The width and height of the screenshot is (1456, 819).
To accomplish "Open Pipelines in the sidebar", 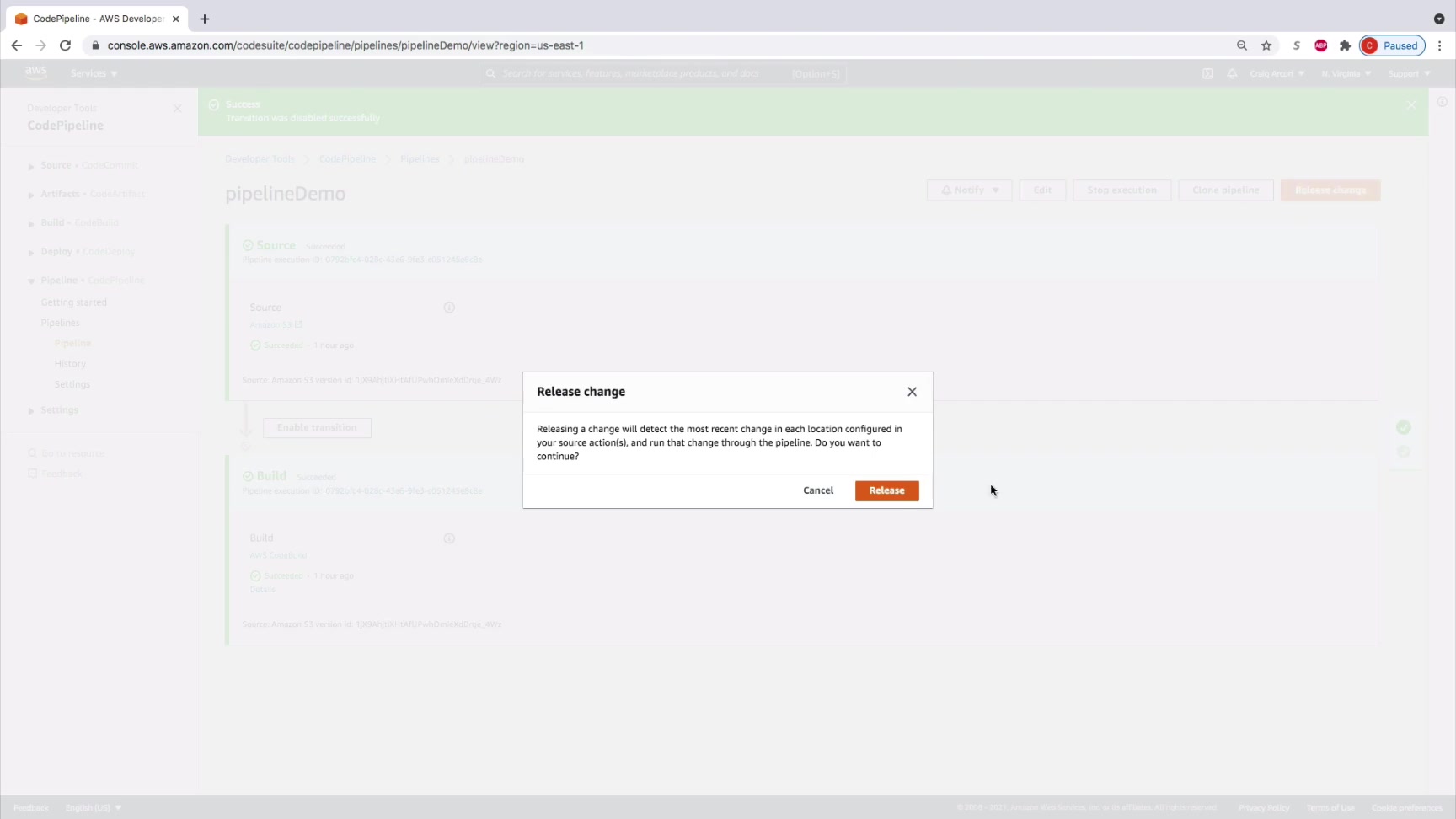I will [x=60, y=323].
